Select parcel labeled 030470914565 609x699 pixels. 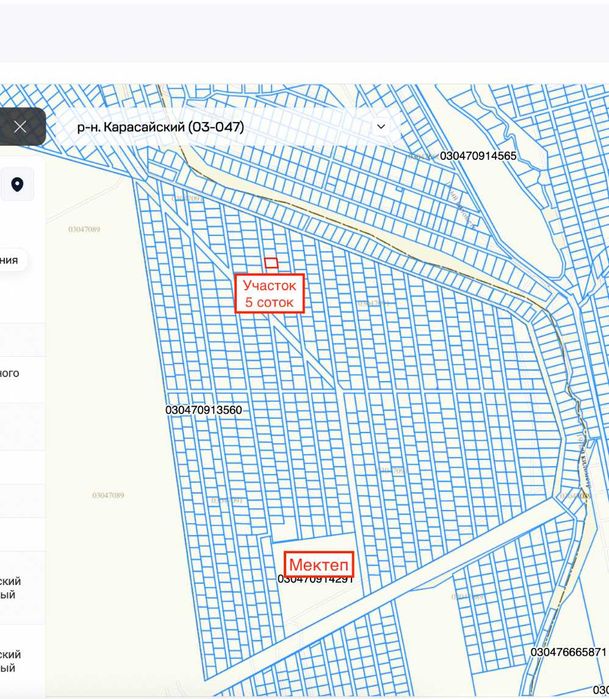coord(478,156)
